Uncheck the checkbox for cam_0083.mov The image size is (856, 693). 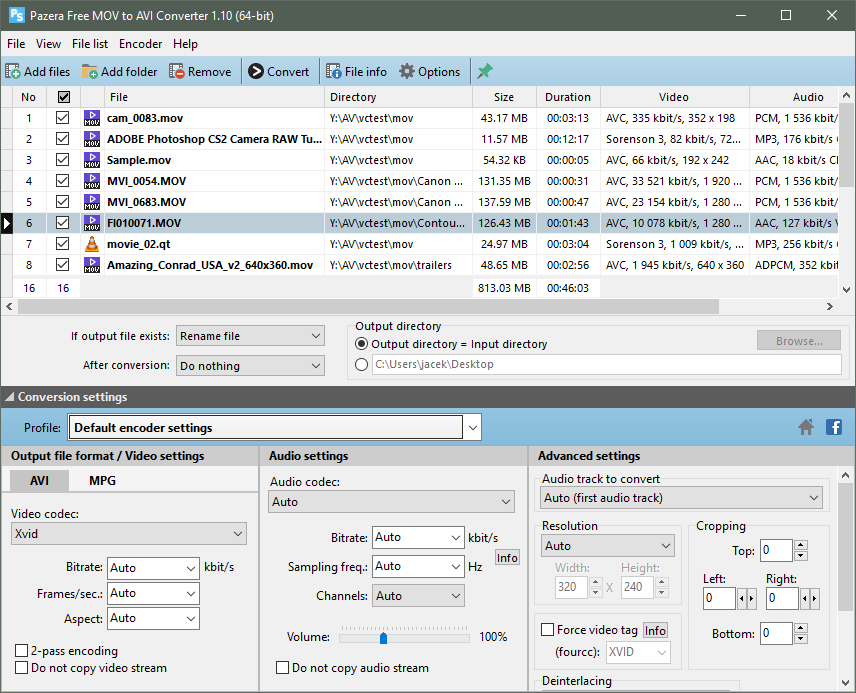point(63,117)
